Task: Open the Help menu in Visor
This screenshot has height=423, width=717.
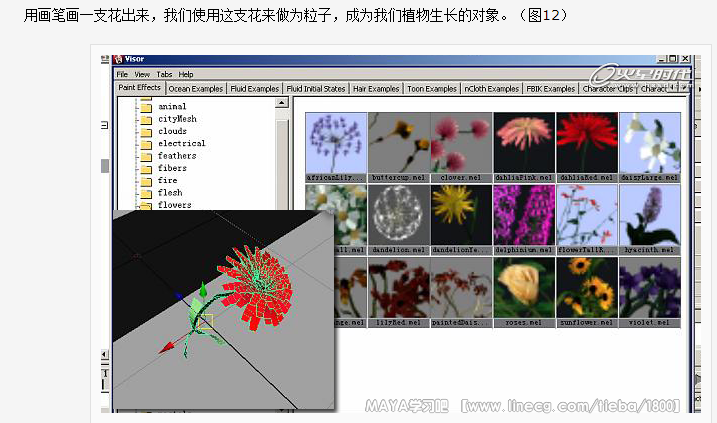Action: pyautogui.click(x=186, y=74)
